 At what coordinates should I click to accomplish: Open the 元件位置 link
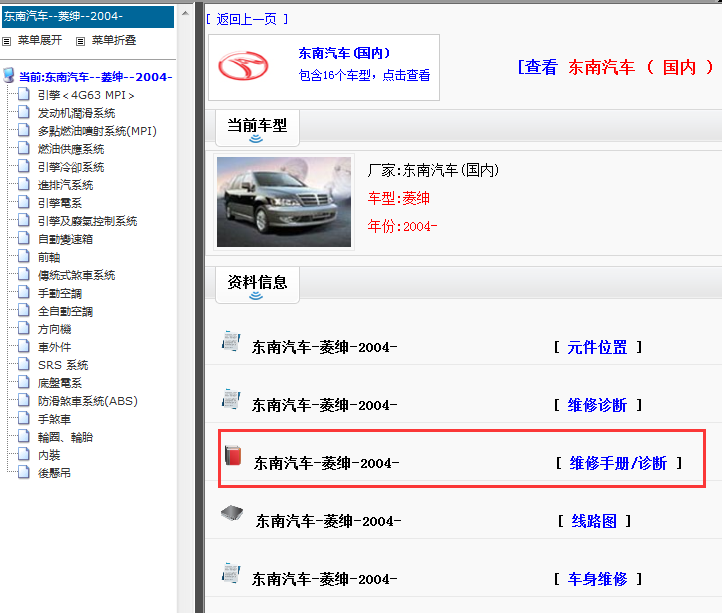tap(597, 347)
